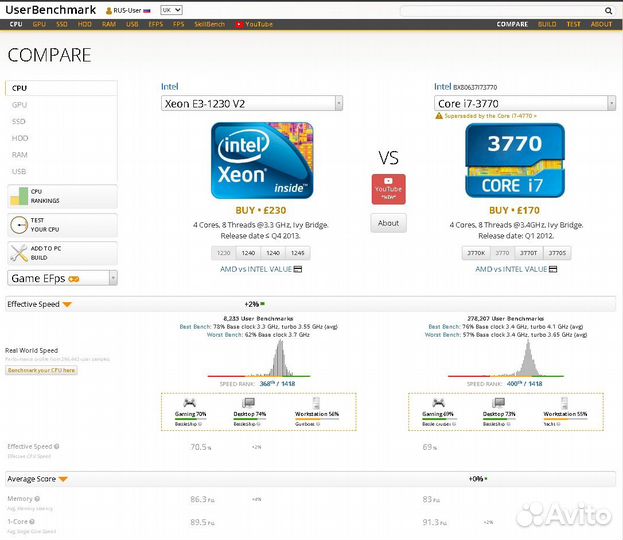Select USB in the left sidebar
Image resolution: width=623 pixels, height=540 pixels.
coord(19,172)
